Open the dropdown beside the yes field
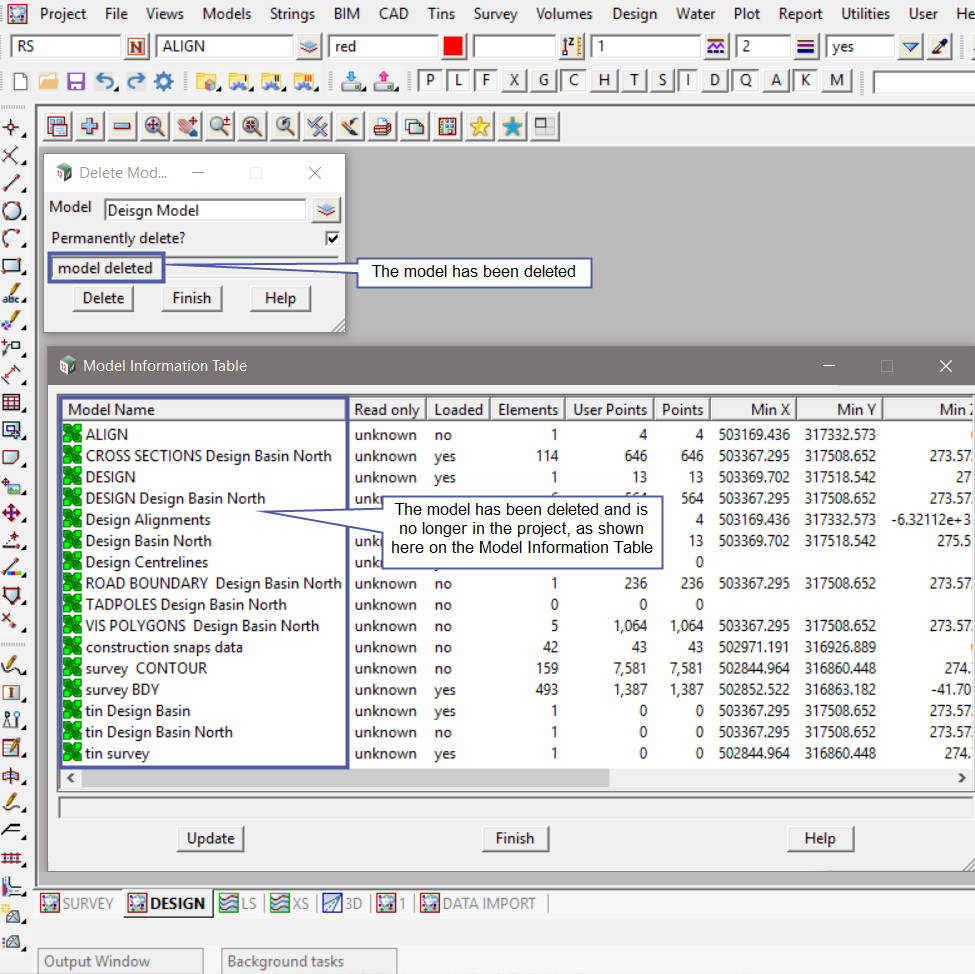This screenshot has width=975, height=974. pos(910,47)
